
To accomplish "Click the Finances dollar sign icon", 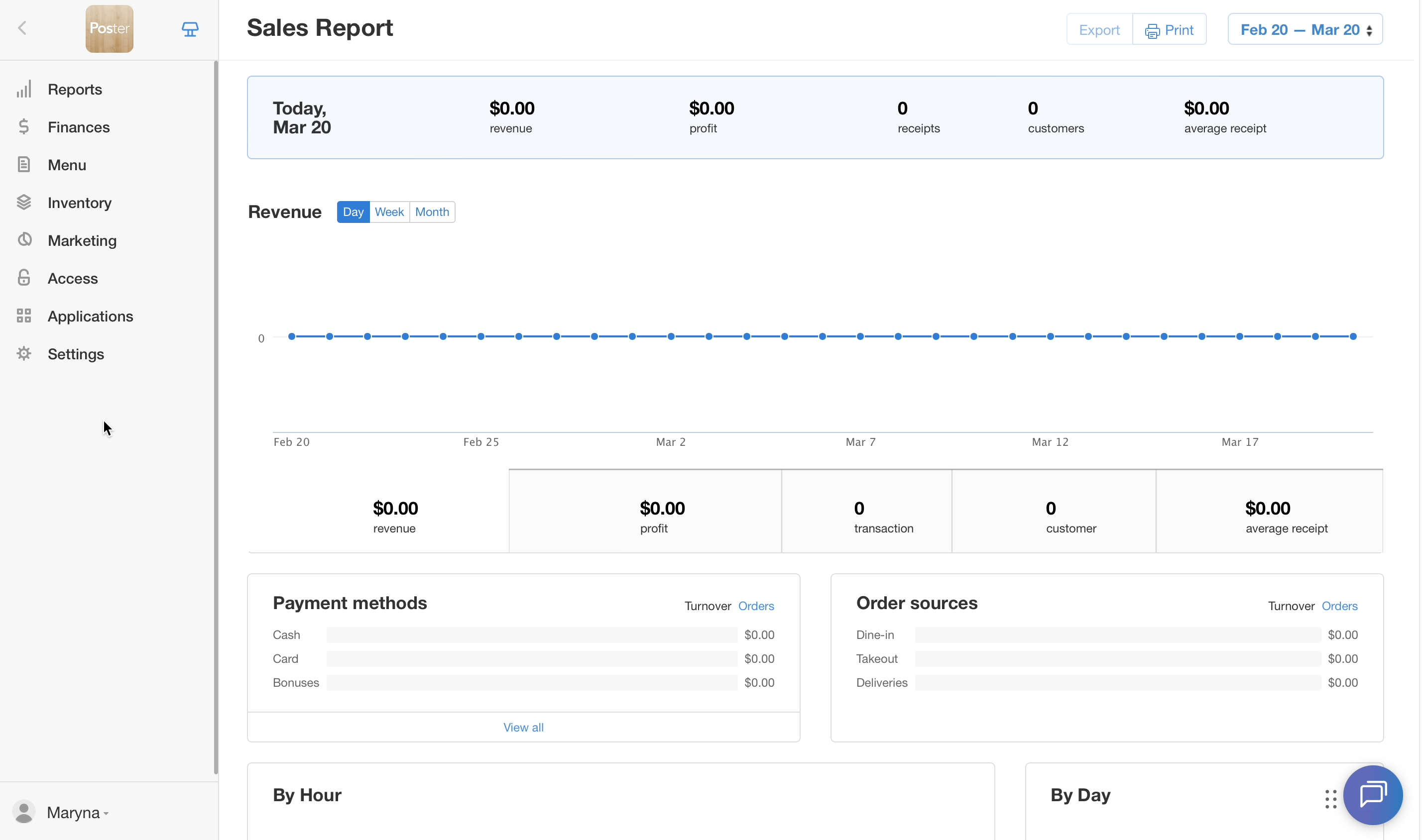I will (24, 127).
